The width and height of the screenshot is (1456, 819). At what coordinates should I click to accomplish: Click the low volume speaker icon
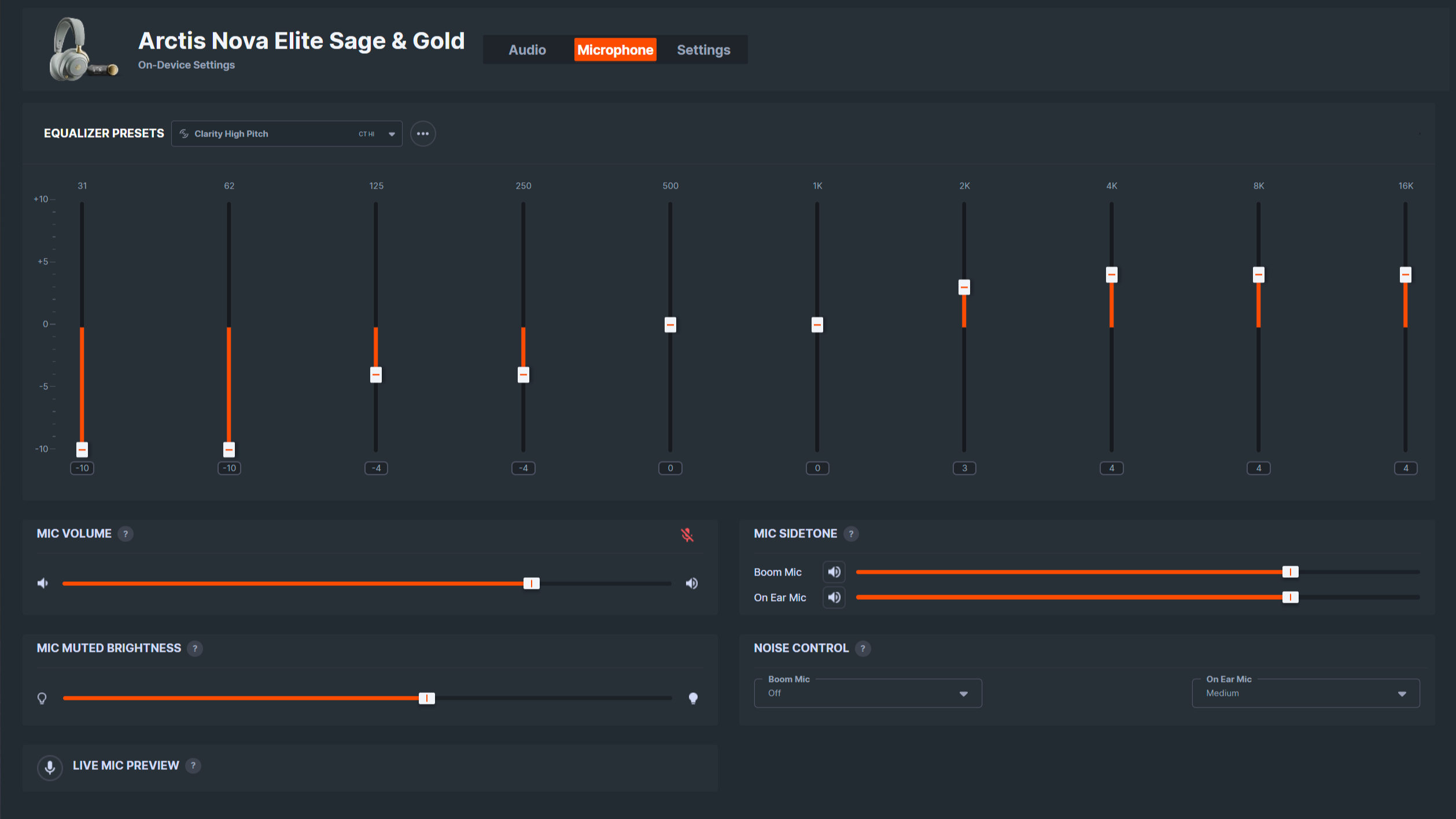pyautogui.click(x=43, y=583)
